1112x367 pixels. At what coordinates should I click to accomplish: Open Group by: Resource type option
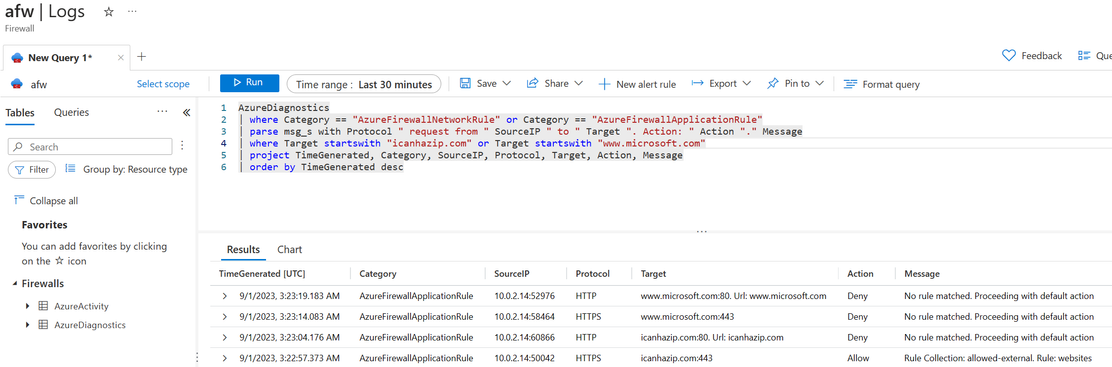click(x=126, y=170)
